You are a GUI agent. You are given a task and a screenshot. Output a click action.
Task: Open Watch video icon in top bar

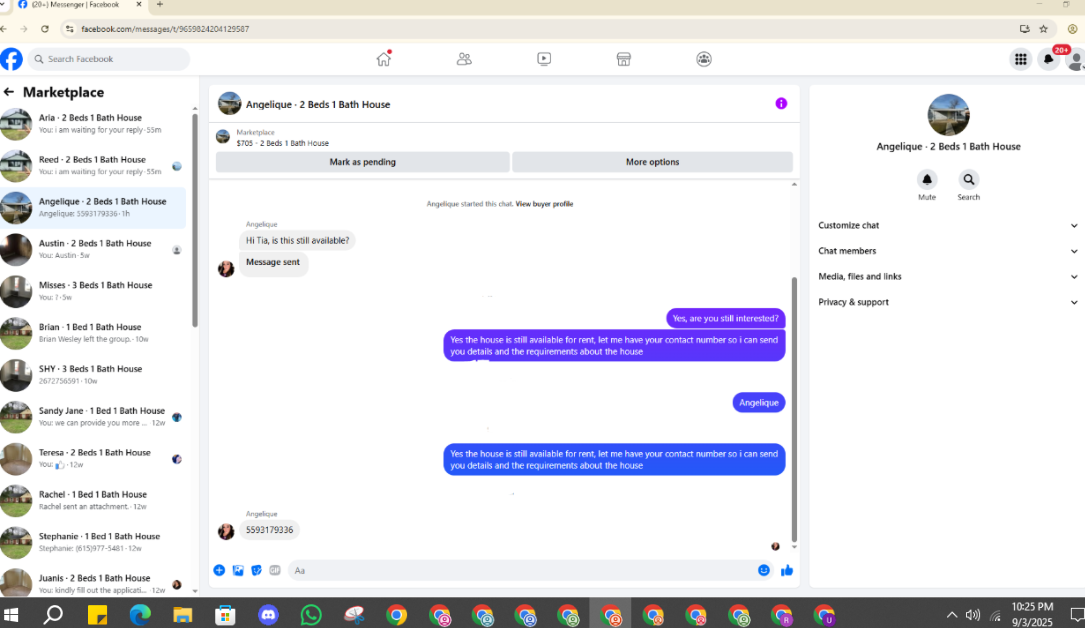tap(544, 59)
